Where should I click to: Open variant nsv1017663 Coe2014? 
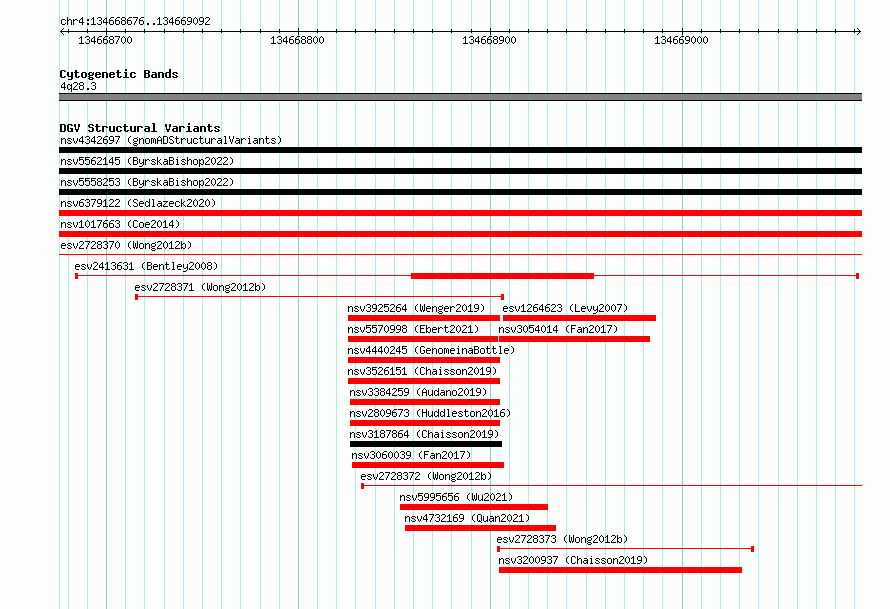coord(120,224)
